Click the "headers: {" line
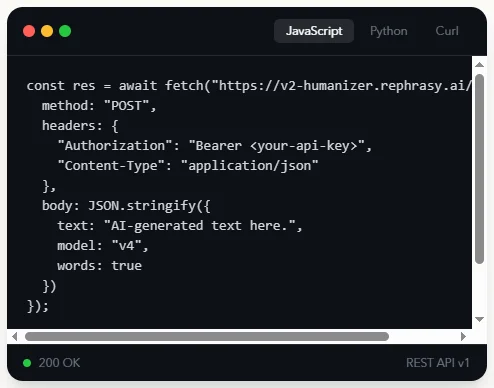This screenshot has height=388, width=494. 80,126
